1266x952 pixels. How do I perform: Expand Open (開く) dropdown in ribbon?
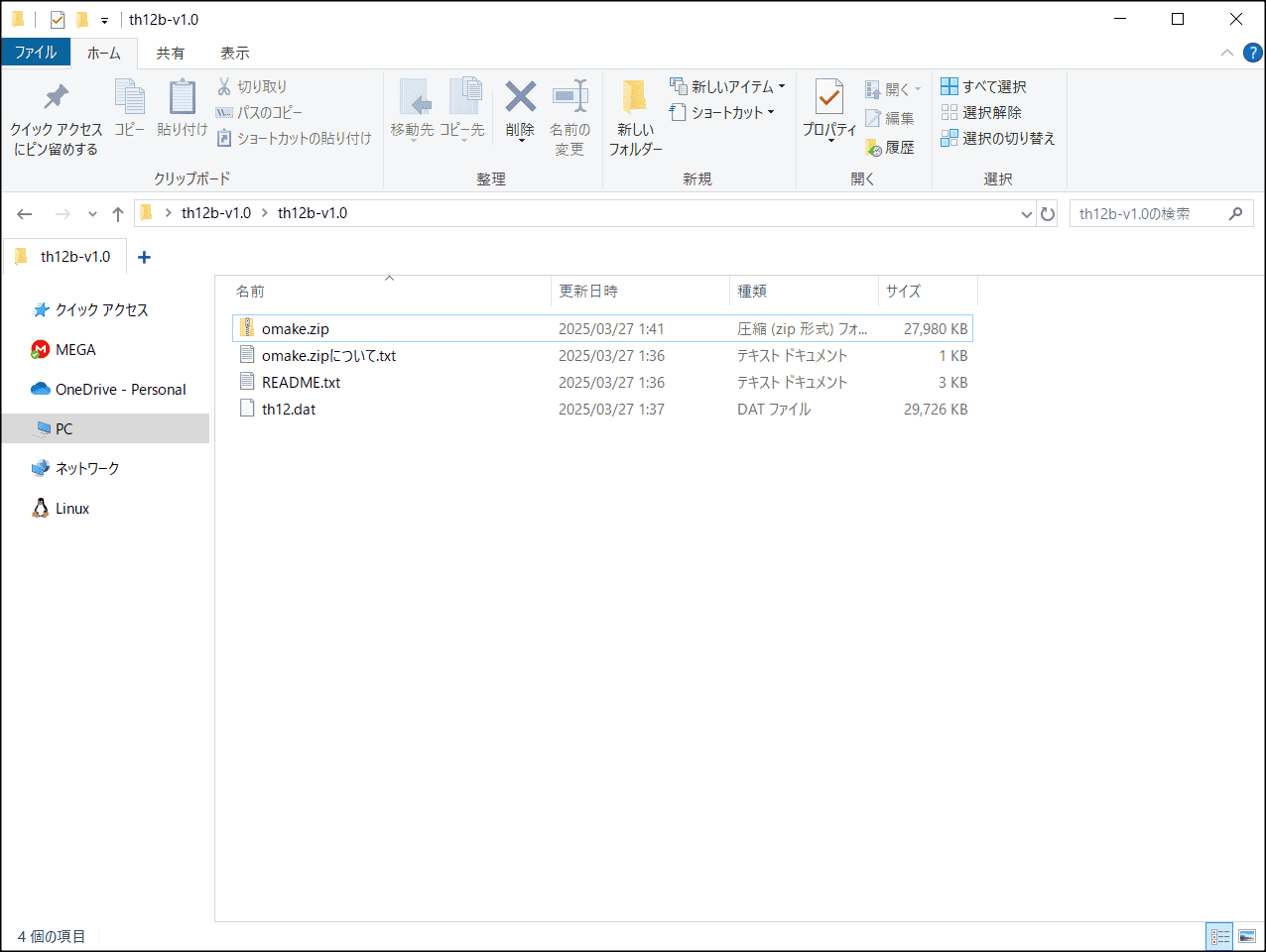(918, 89)
